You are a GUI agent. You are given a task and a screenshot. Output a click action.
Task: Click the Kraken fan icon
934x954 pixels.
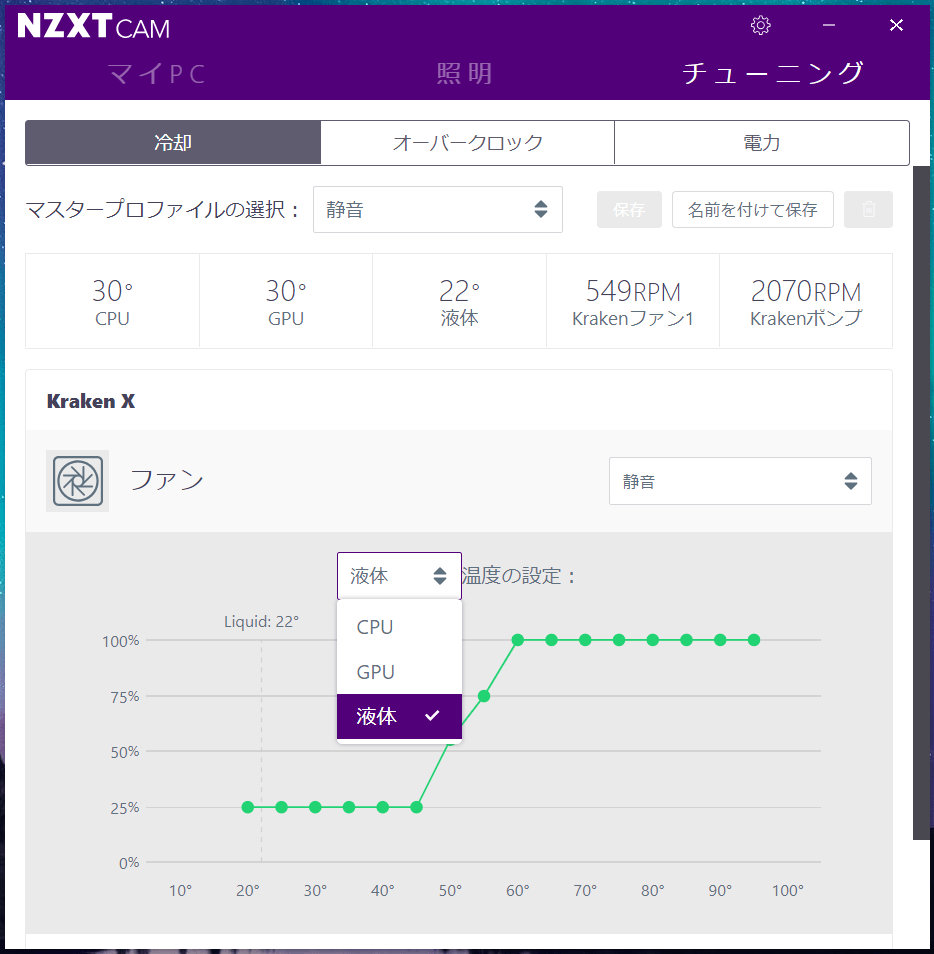77,481
